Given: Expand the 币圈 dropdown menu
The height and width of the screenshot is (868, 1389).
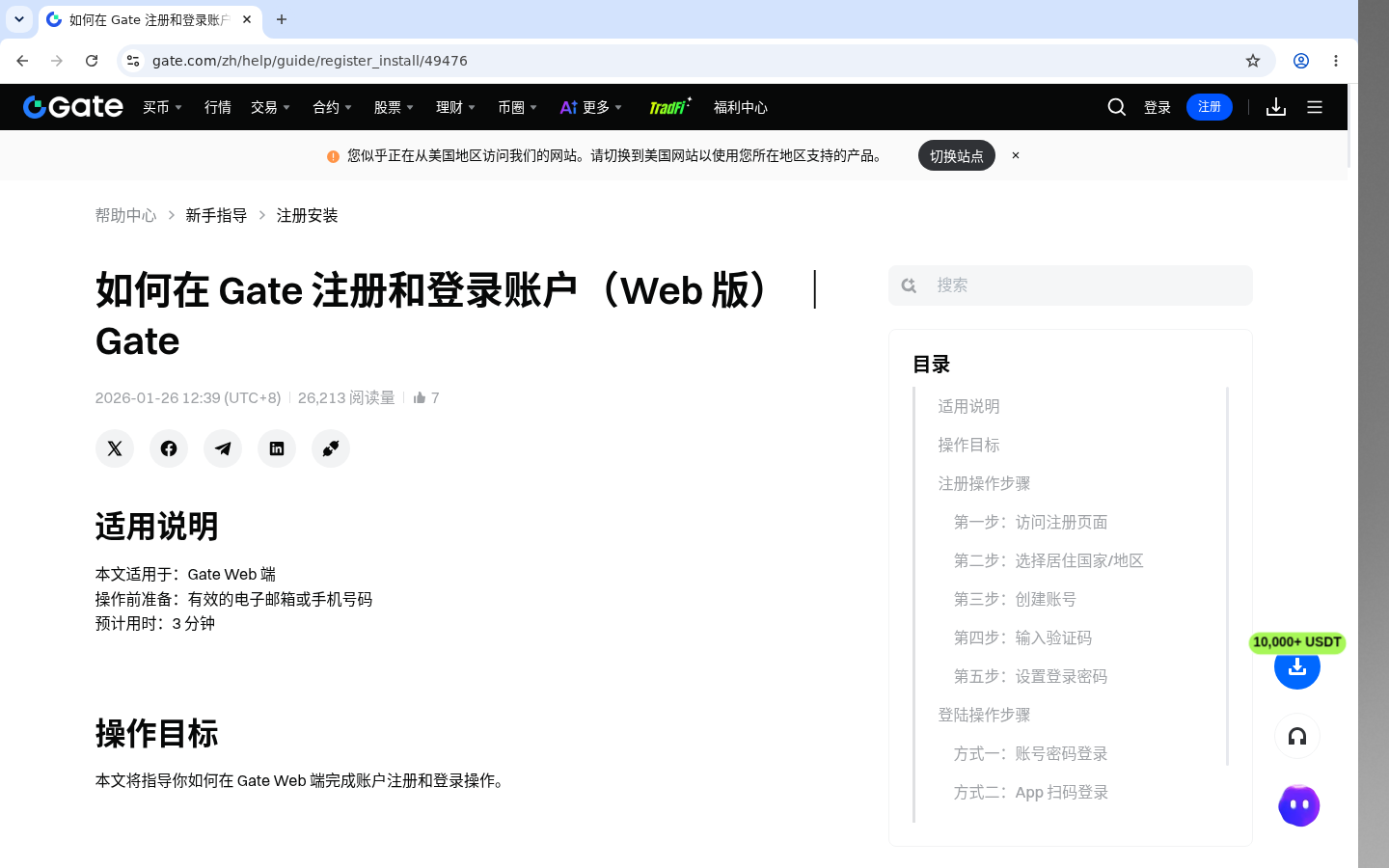Looking at the screenshot, I should click(x=518, y=107).
